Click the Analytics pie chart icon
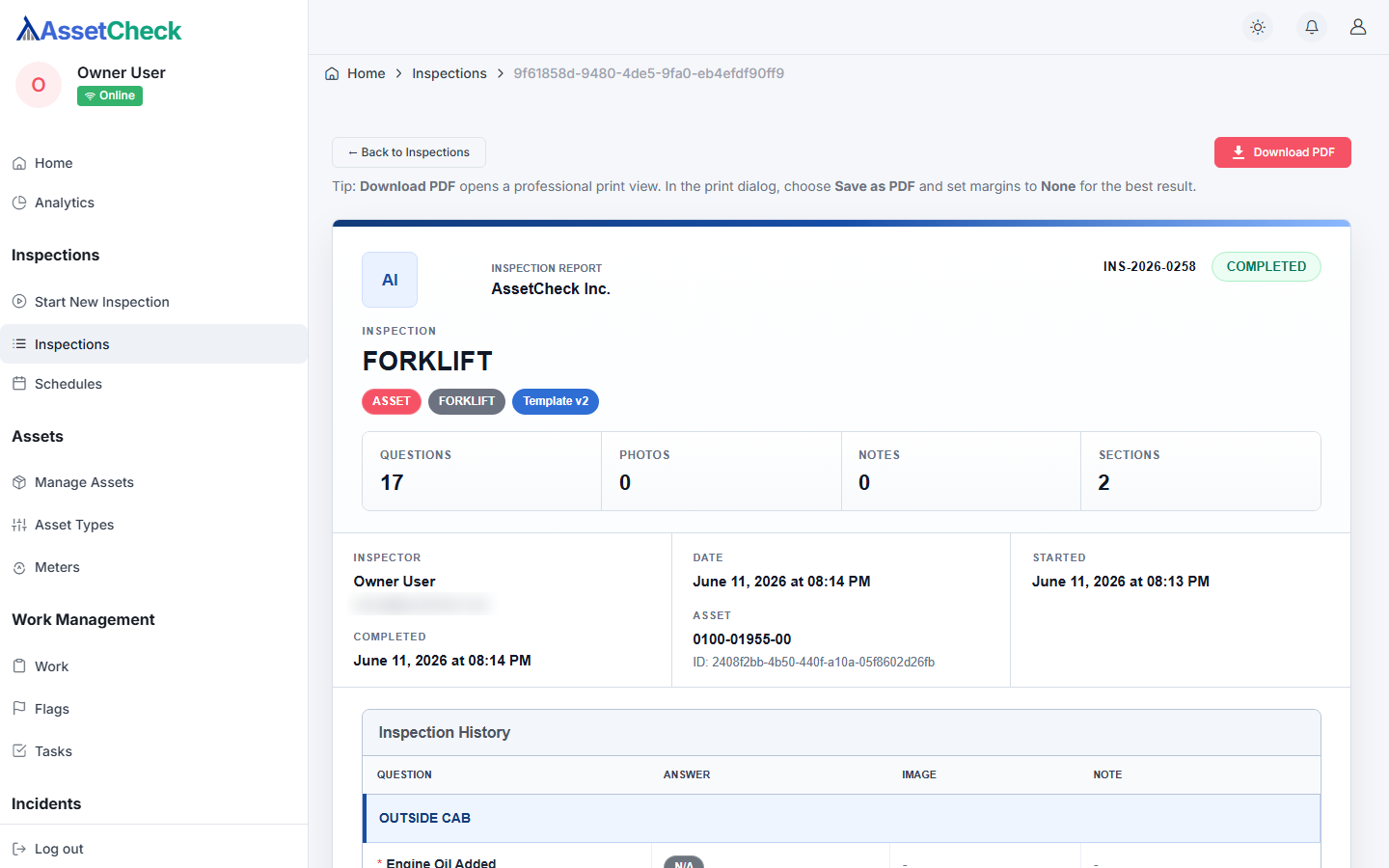The image size is (1389, 868). coord(19,203)
